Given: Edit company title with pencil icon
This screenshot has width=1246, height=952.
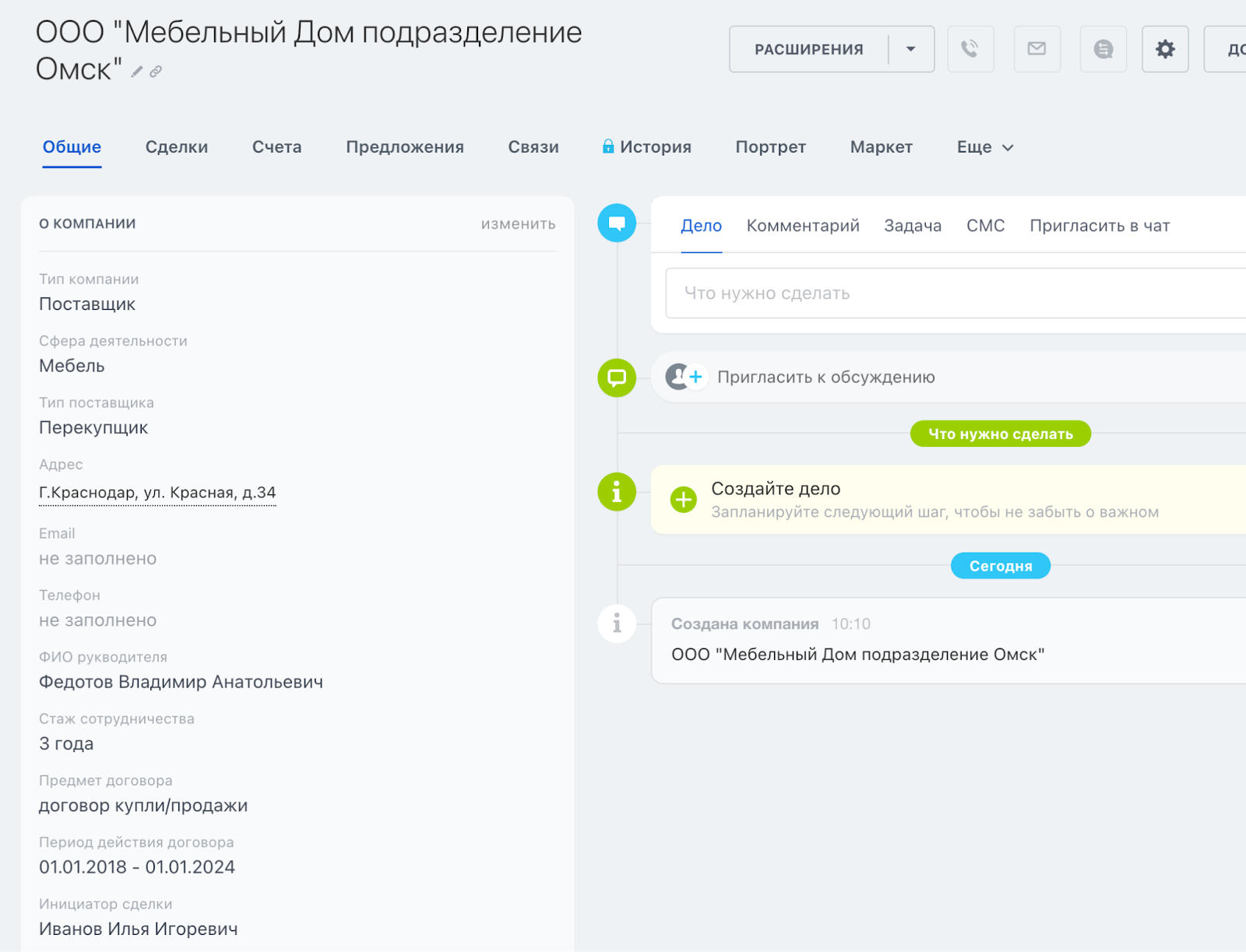Looking at the screenshot, I should click(x=137, y=72).
